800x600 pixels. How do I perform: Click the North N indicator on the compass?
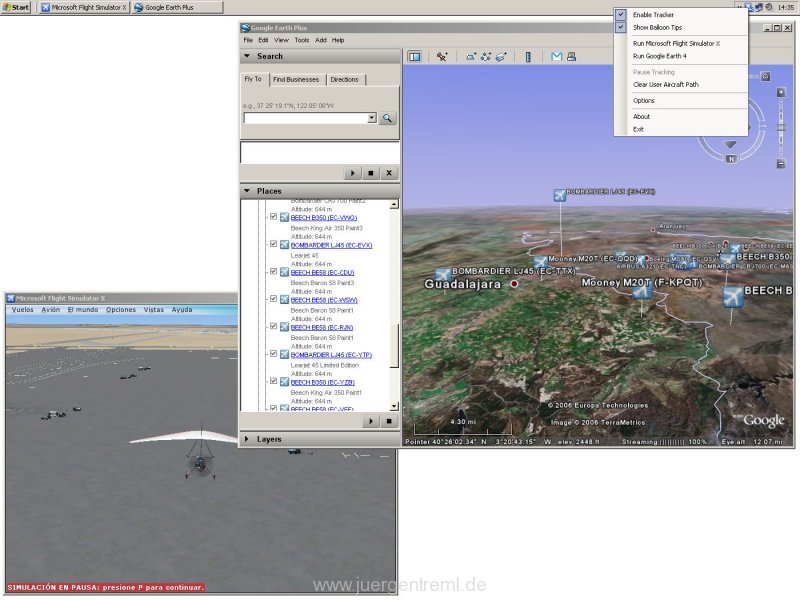[731, 159]
